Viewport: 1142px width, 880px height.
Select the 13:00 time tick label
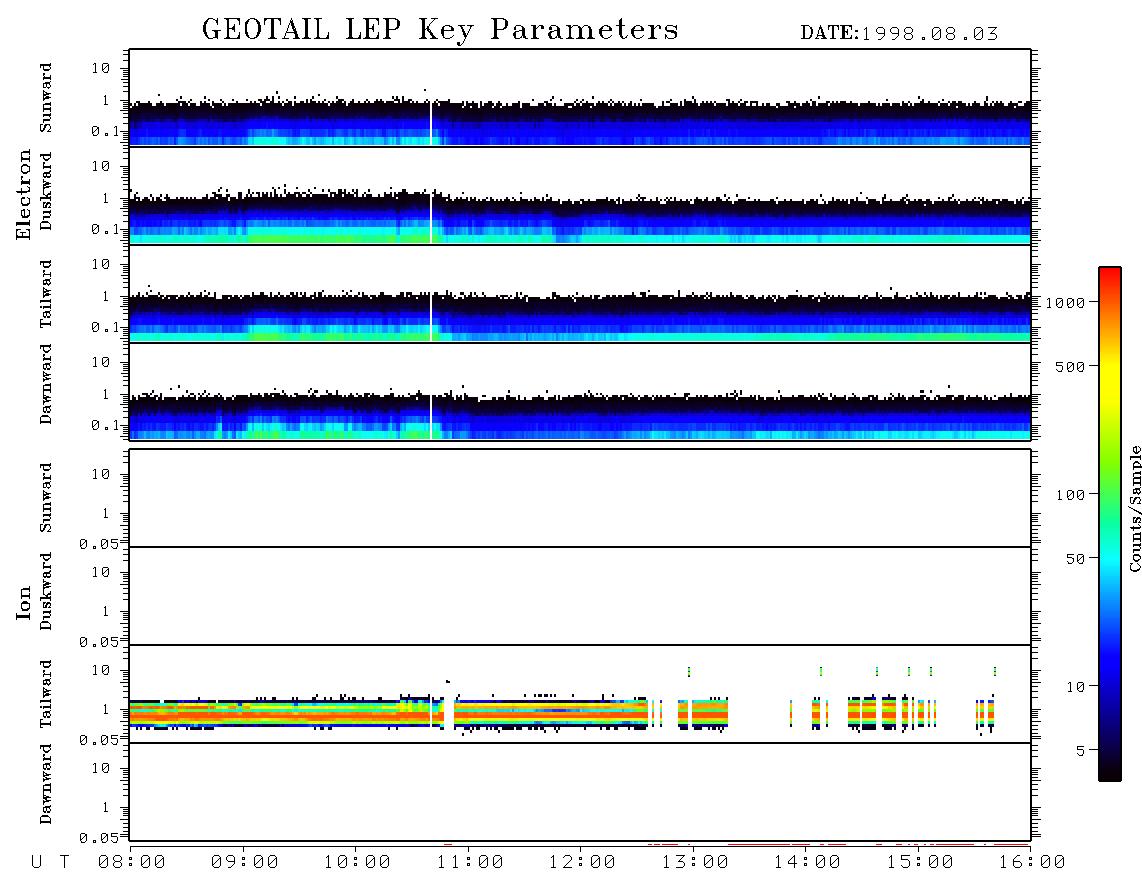click(x=695, y=863)
